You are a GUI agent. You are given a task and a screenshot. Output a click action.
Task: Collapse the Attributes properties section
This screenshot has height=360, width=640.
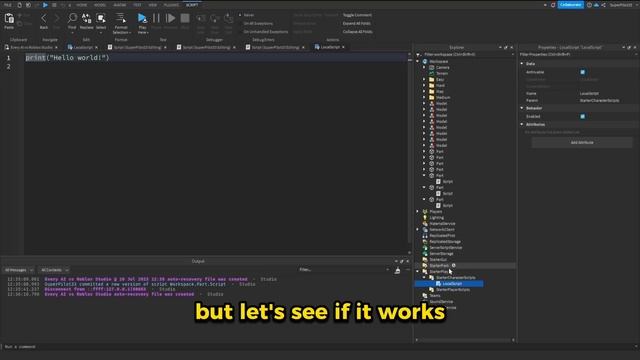pos(522,124)
